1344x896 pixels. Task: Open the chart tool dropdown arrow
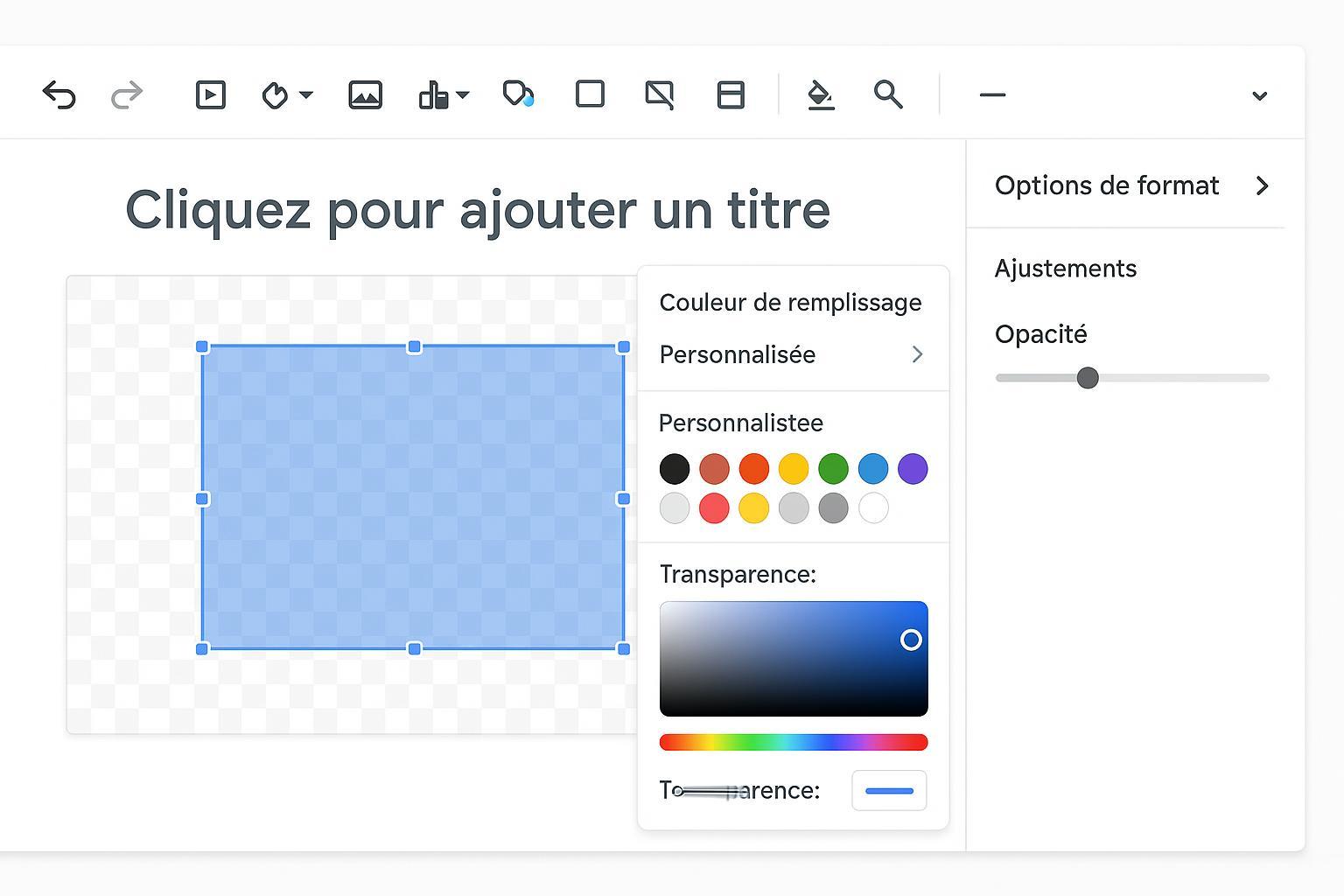(463, 94)
